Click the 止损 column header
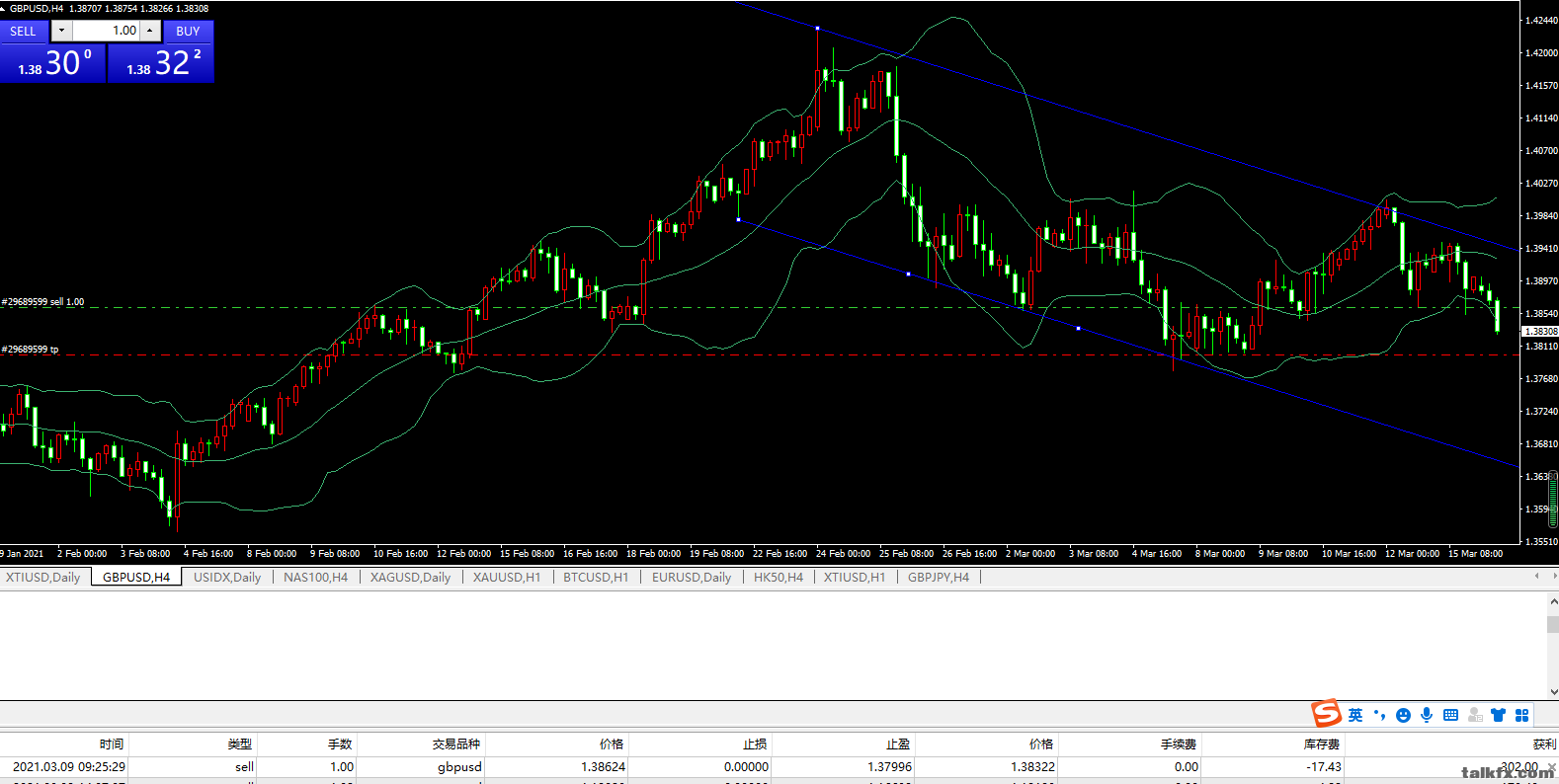The width and height of the screenshot is (1559, 784). [x=698, y=744]
